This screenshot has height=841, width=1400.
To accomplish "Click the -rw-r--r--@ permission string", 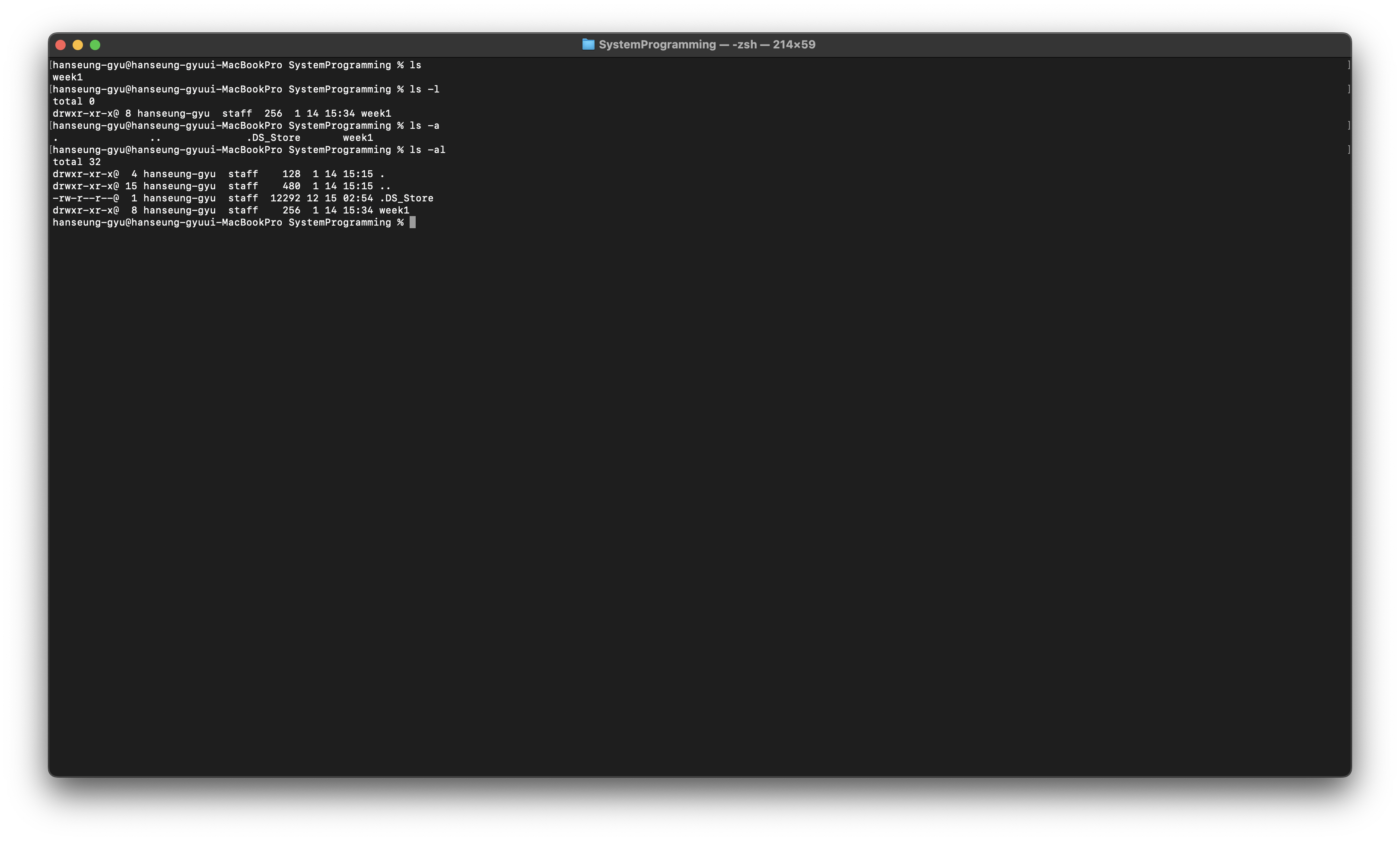I will coord(86,198).
